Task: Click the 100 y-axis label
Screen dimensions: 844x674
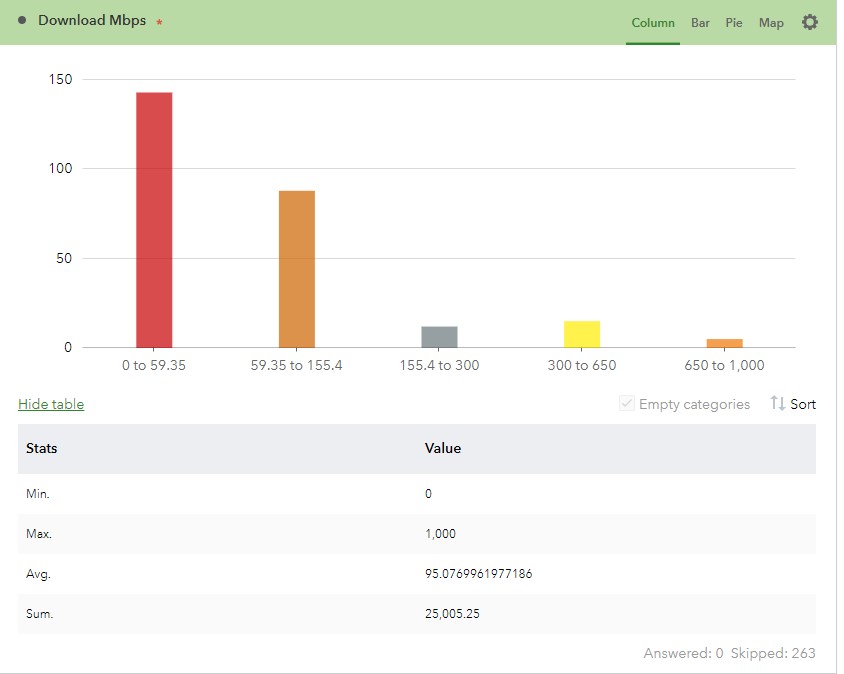Action: (60, 168)
